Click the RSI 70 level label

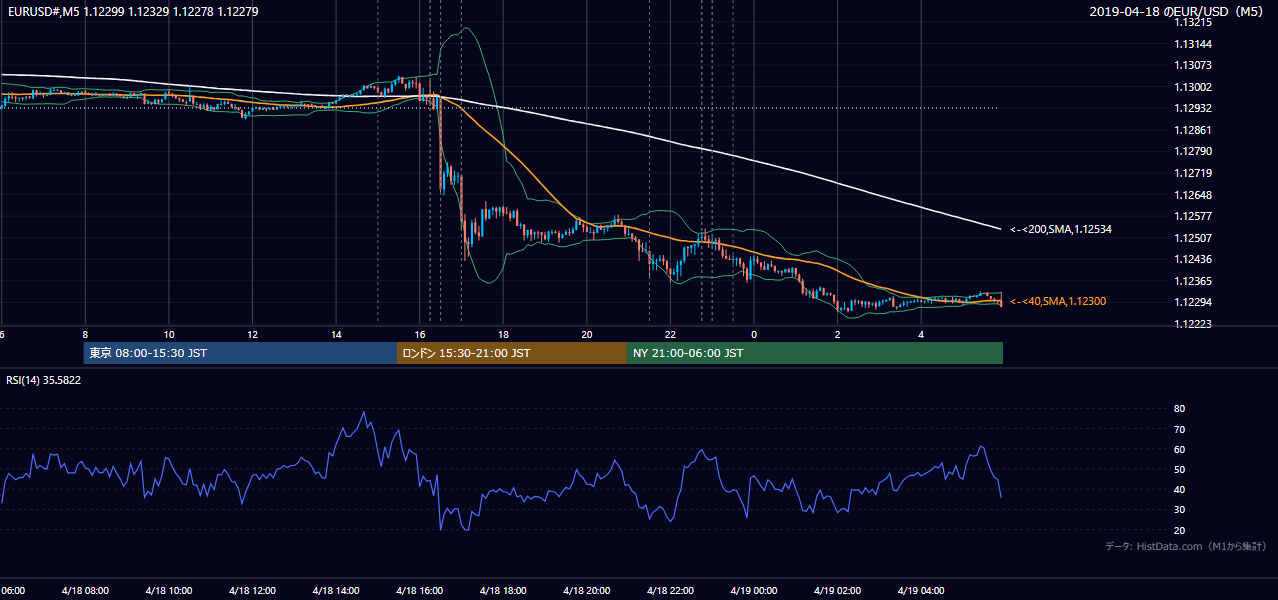pos(1180,429)
